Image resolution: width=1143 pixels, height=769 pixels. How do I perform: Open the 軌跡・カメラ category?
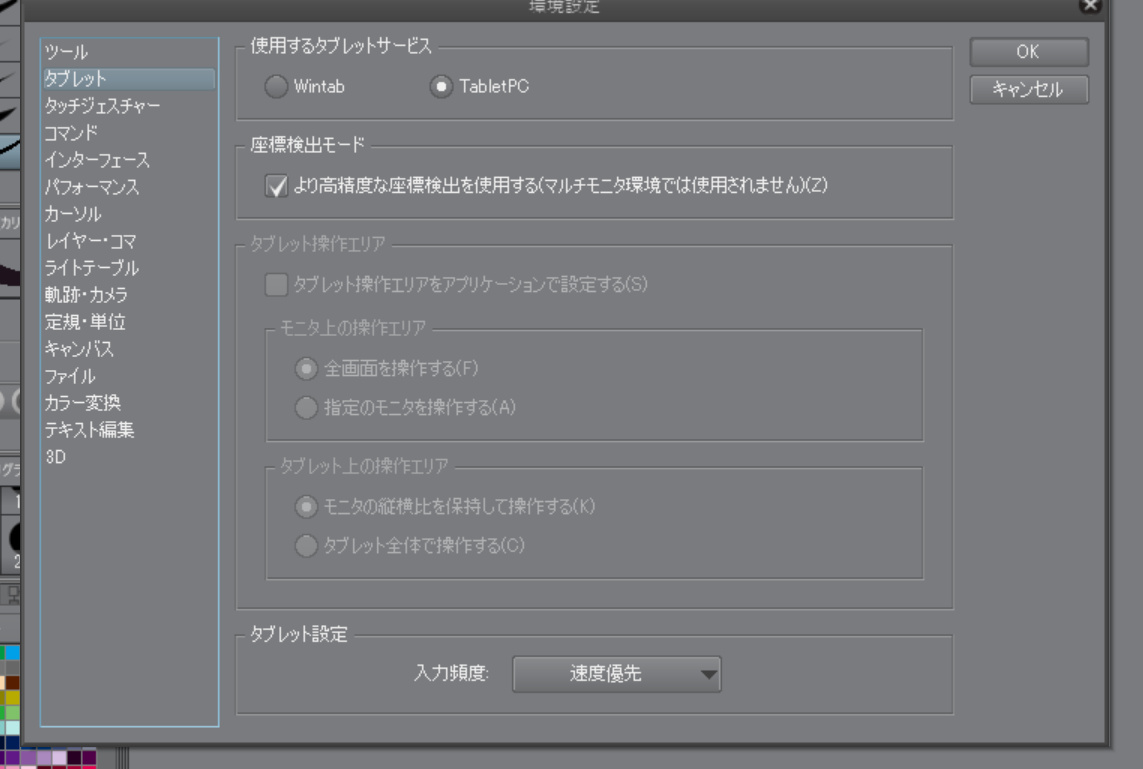[x=129, y=294]
